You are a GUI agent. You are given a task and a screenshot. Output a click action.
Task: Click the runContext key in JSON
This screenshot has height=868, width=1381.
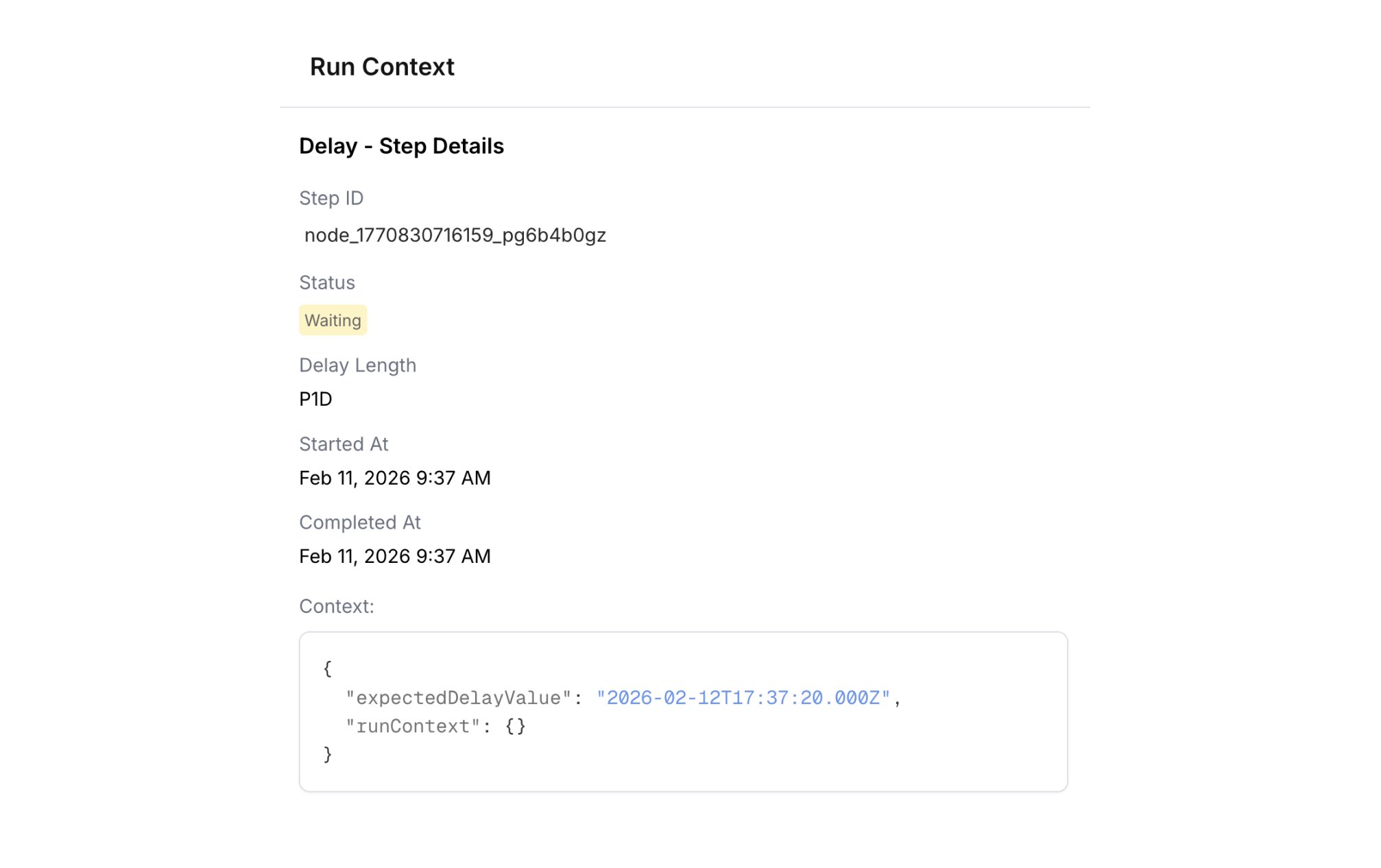413,727
